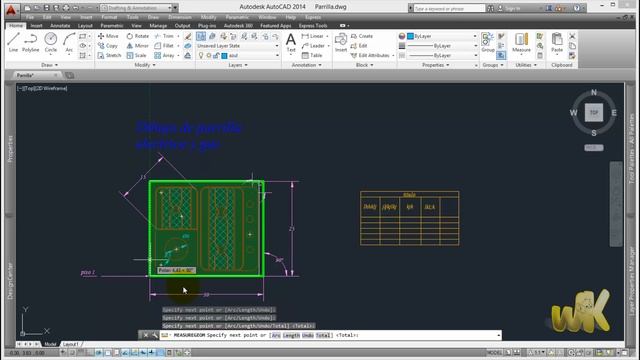Expand the Properties panel

pyautogui.click(x=436, y=65)
